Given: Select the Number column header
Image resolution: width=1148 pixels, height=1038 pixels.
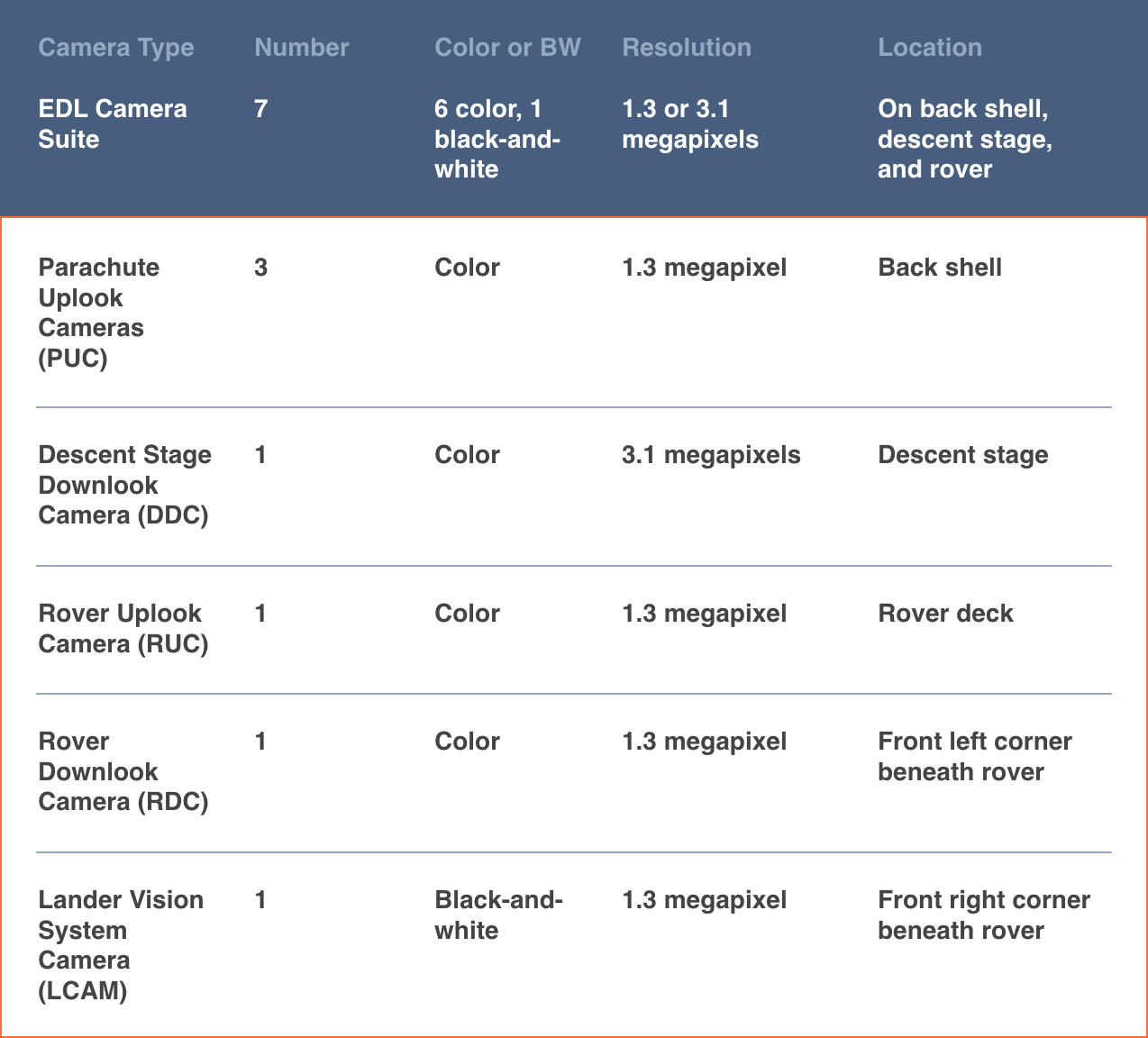Looking at the screenshot, I should (301, 48).
